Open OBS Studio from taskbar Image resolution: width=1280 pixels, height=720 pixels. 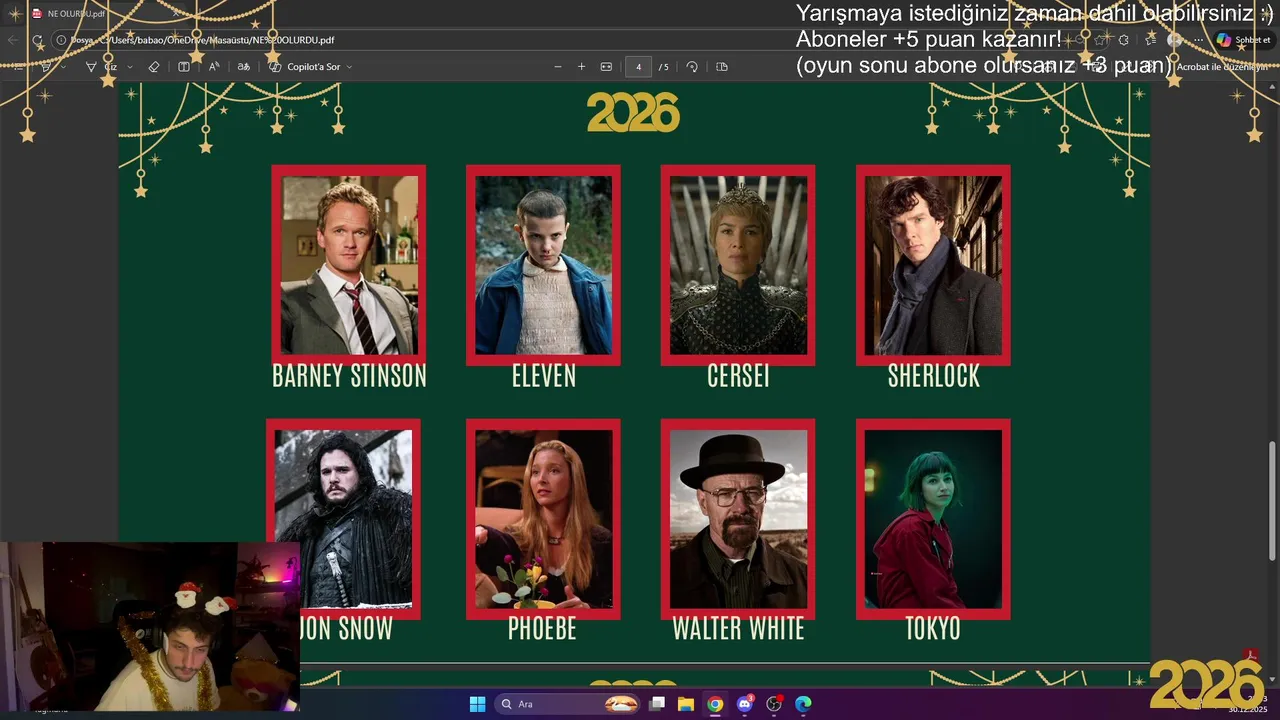pyautogui.click(x=774, y=704)
